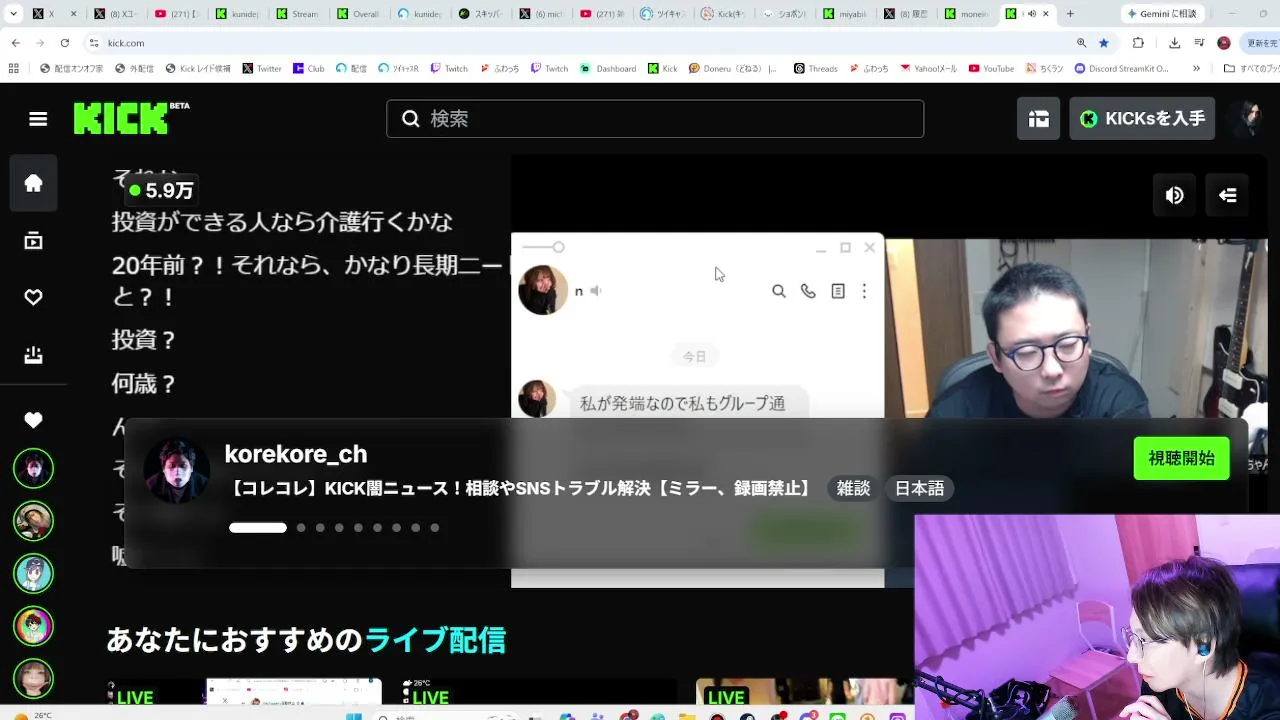Viewport: 1280px width, 720px height.
Task: Open followed channel with rainbow ring avatar
Action: (34, 626)
